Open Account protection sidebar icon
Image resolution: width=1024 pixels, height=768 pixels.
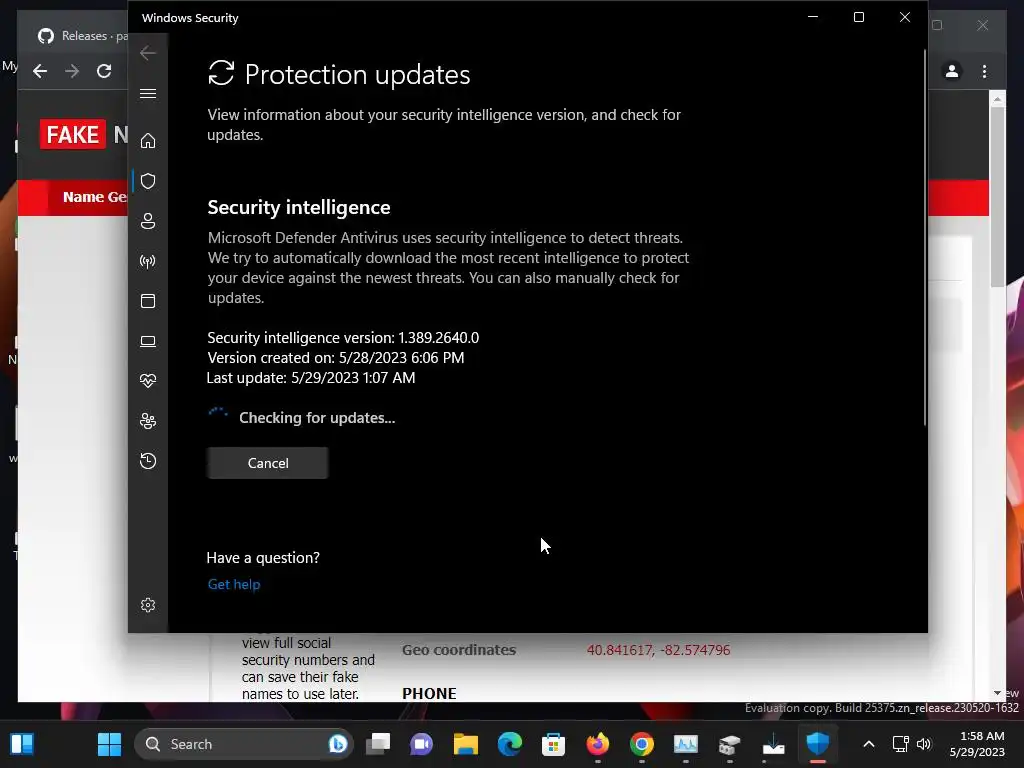(148, 221)
